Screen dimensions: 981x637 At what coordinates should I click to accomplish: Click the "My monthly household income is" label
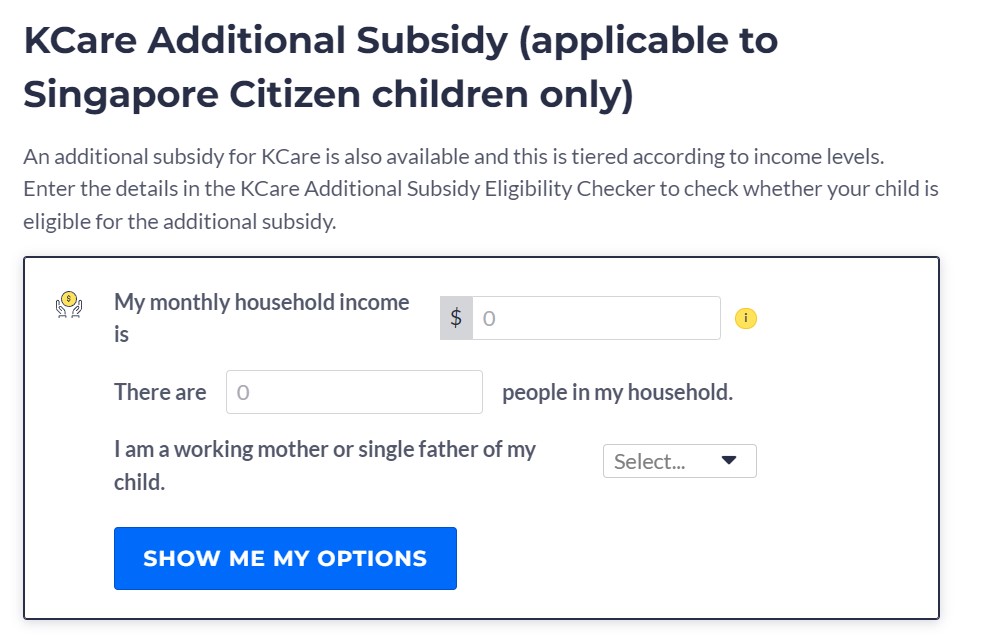pyautogui.click(x=262, y=303)
